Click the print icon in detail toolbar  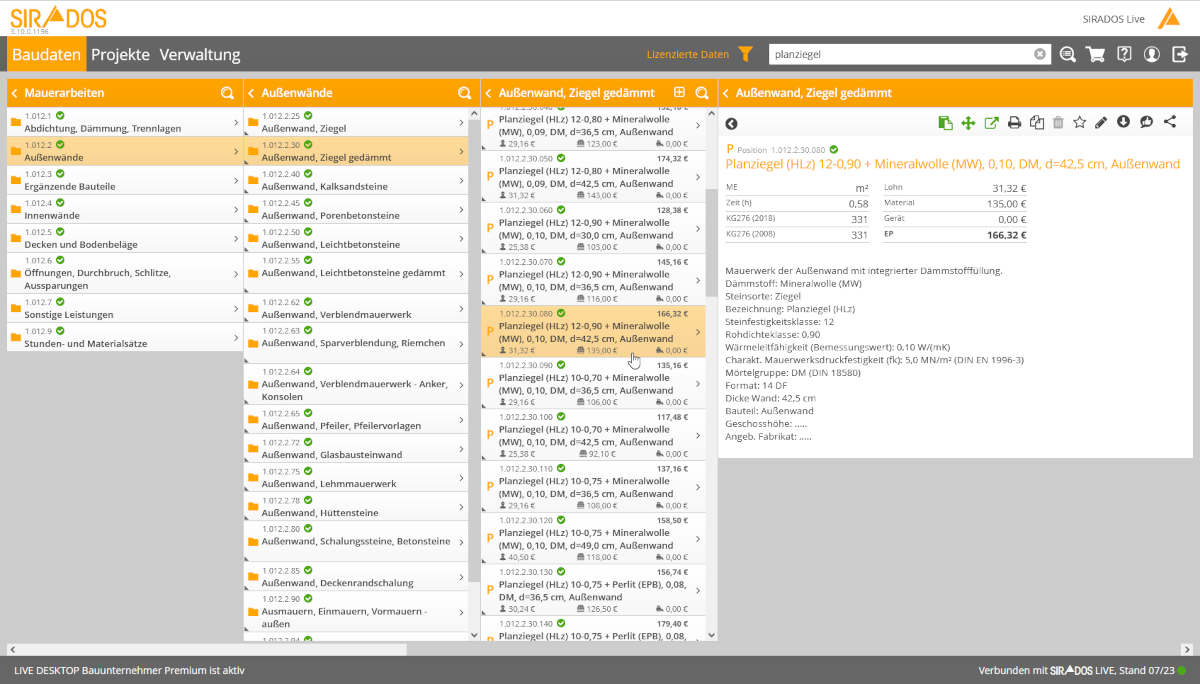coord(1014,123)
